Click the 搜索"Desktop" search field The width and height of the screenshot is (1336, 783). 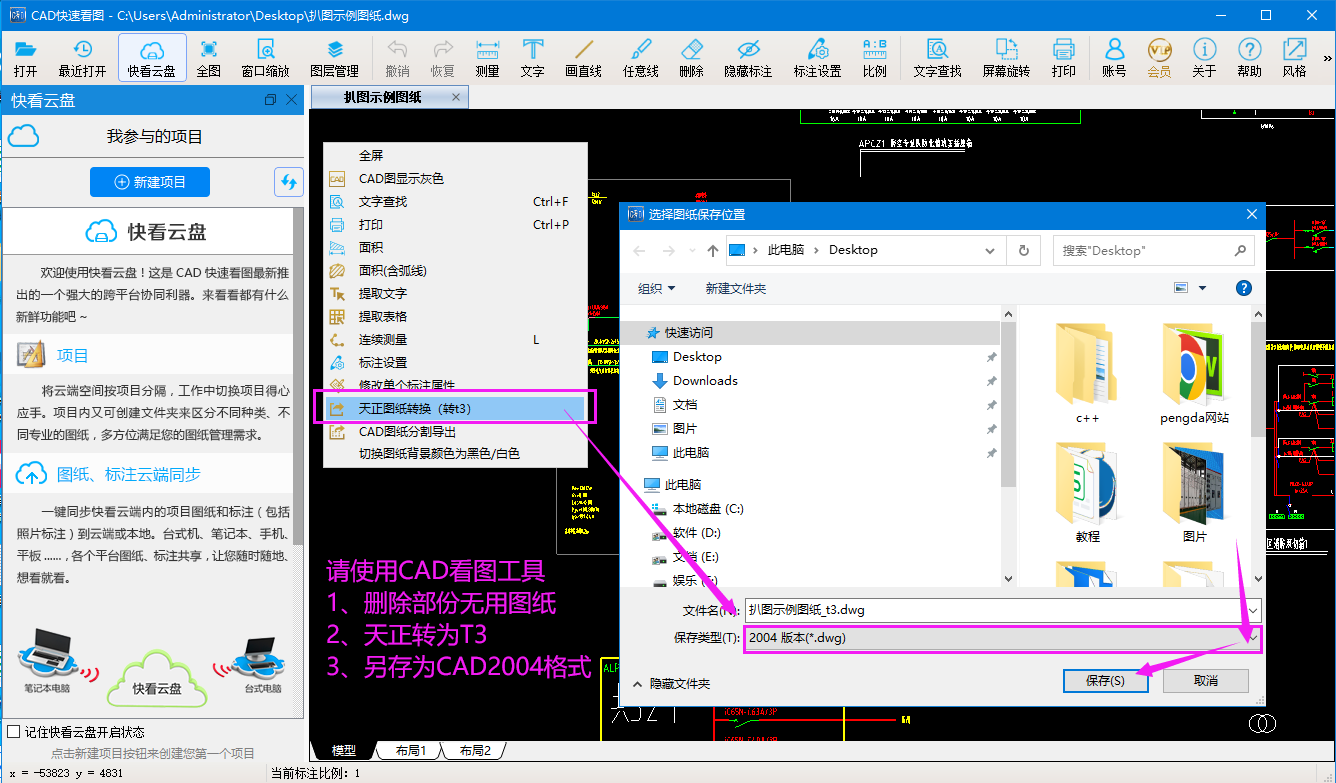[1153, 250]
